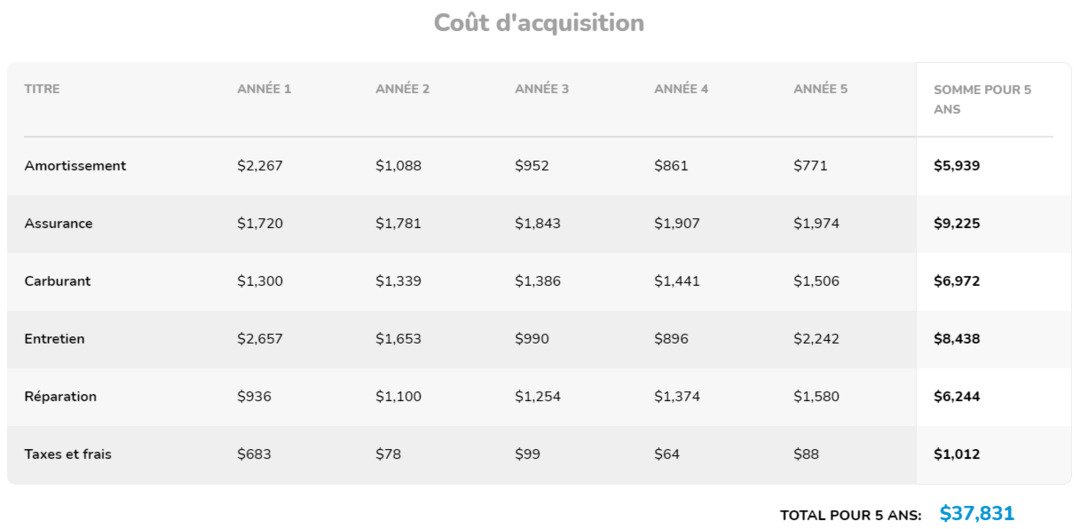Click the TOTAL POUR 5 ANS label
Image resolution: width=1080 pixels, height=529 pixels.
(x=850, y=516)
